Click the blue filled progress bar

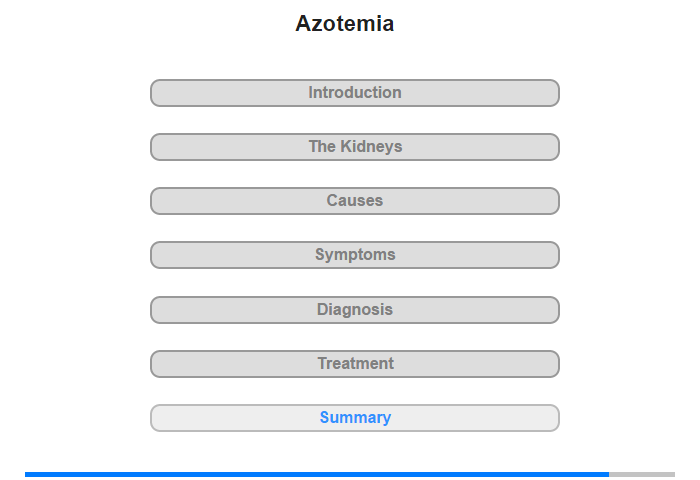(x=316, y=474)
